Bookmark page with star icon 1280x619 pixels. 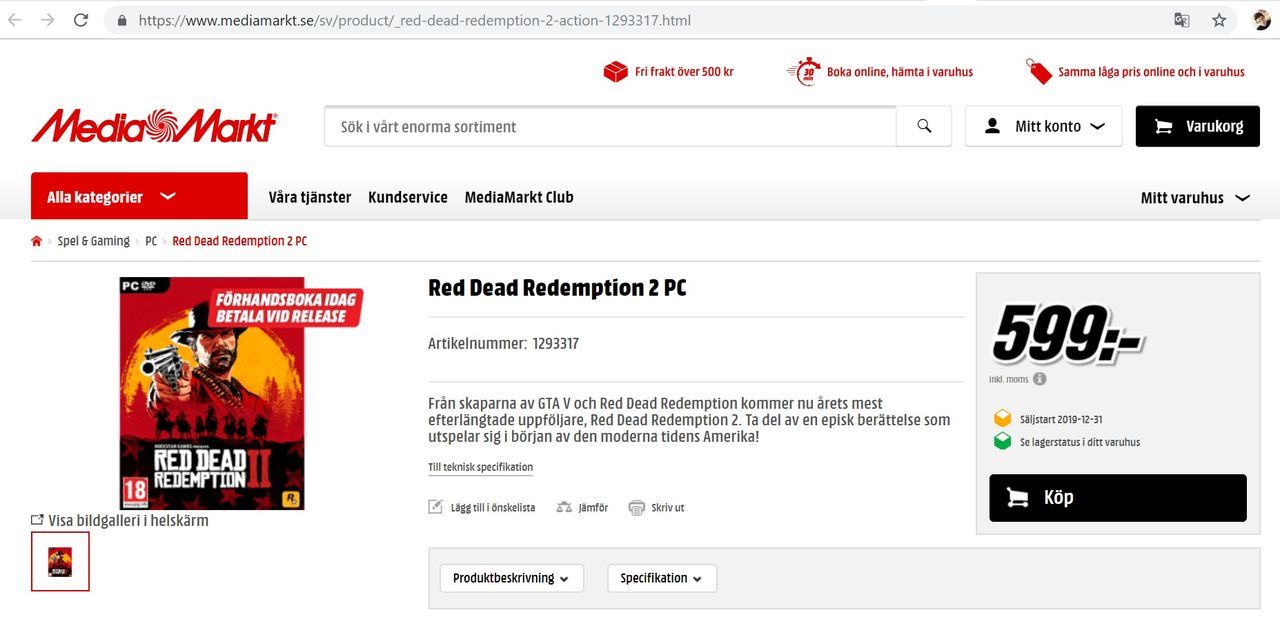1219,20
